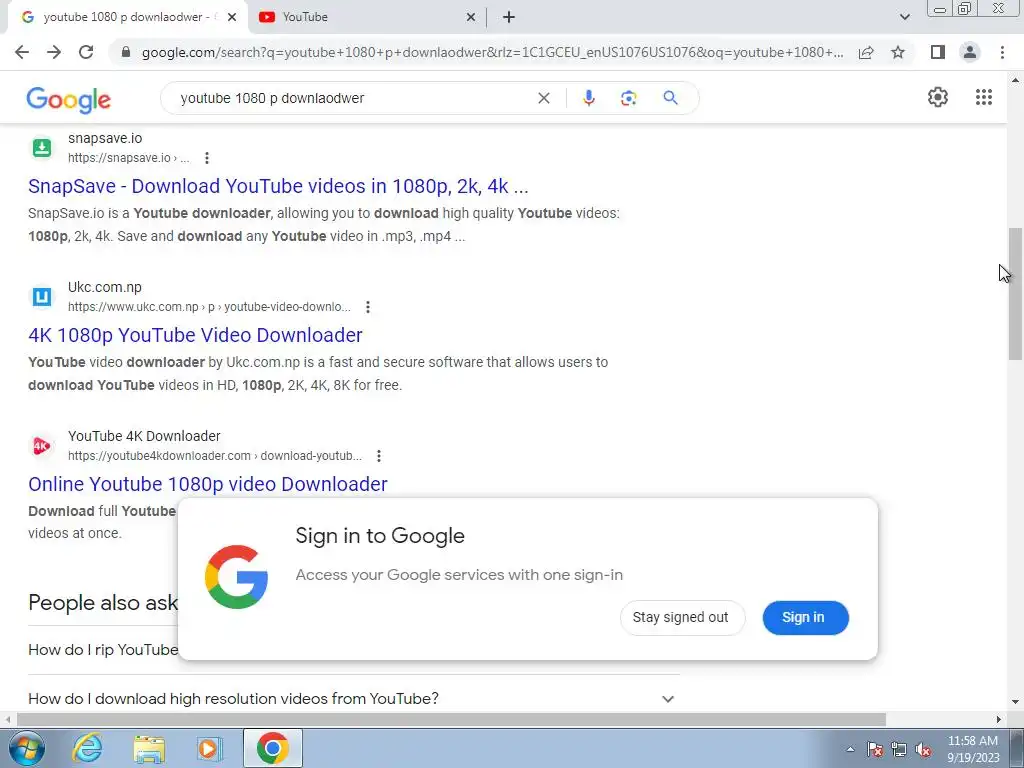1024x768 pixels.
Task: Open Windows Explorer from the taskbar
Action: pyautogui.click(x=149, y=748)
